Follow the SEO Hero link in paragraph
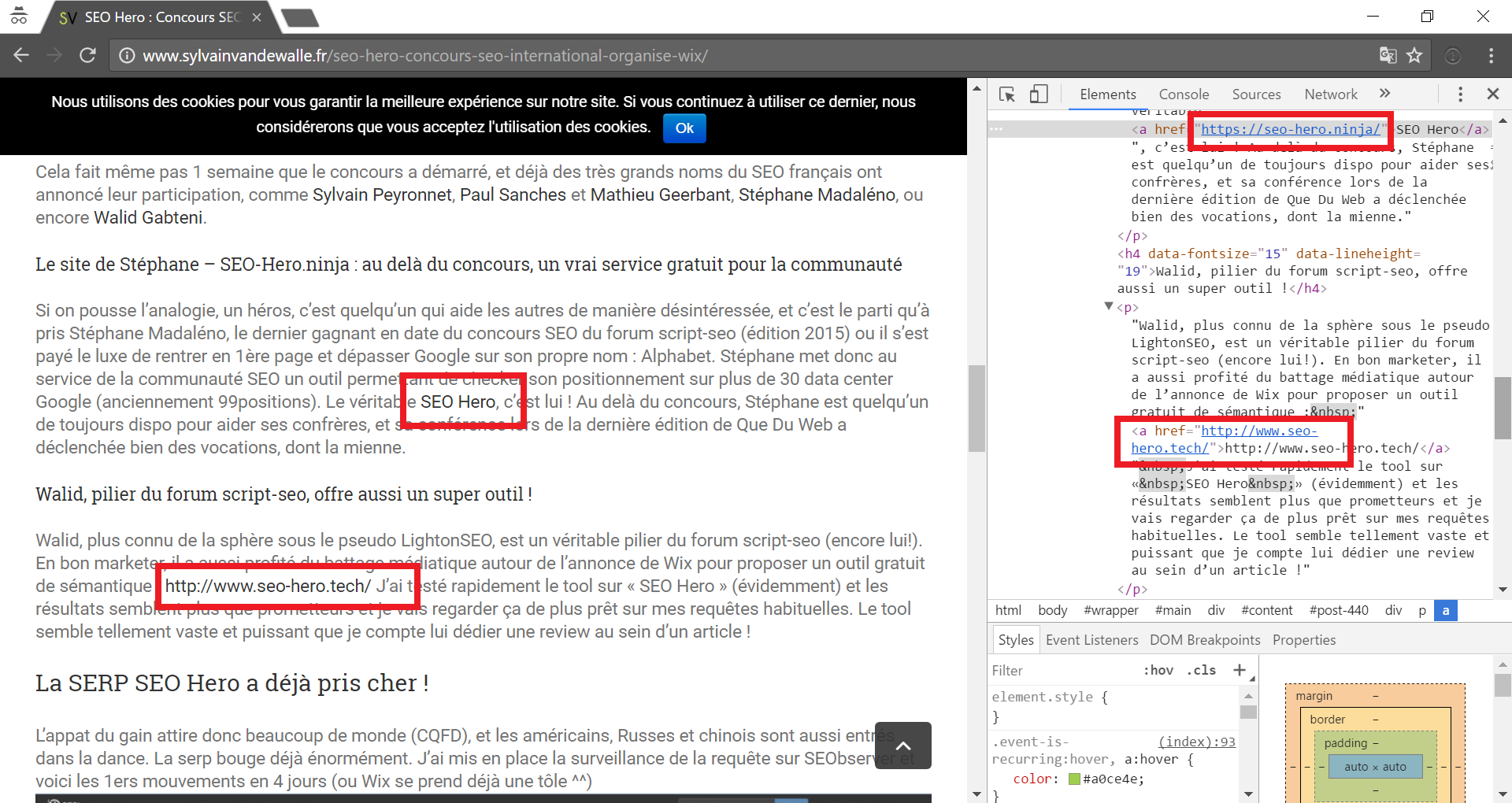Viewport: 1512px width, 803px height. coord(458,401)
